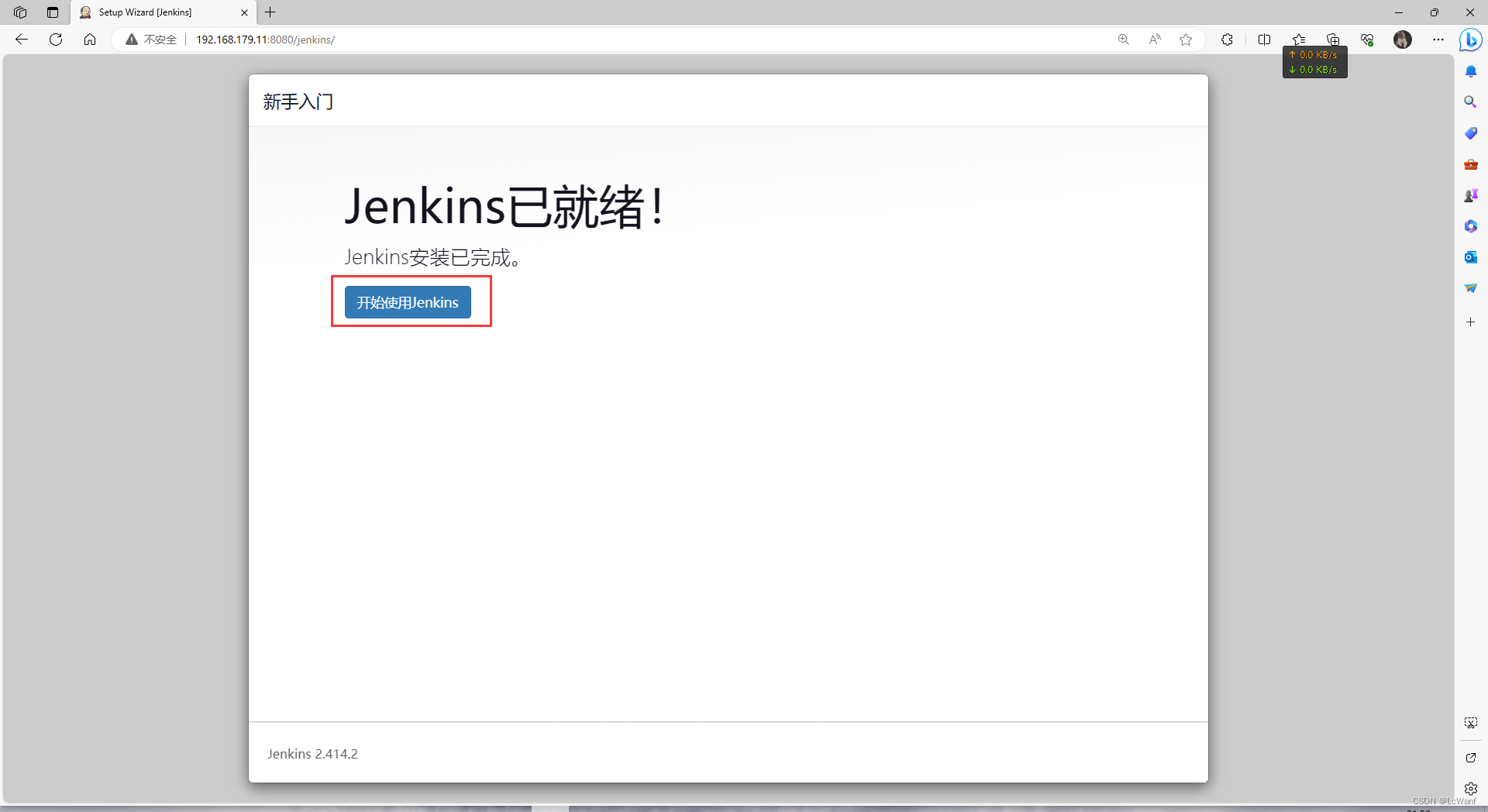Click the network speed indicator overlay
Viewport: 1488px width, 812px height.
coord(1315,62)
